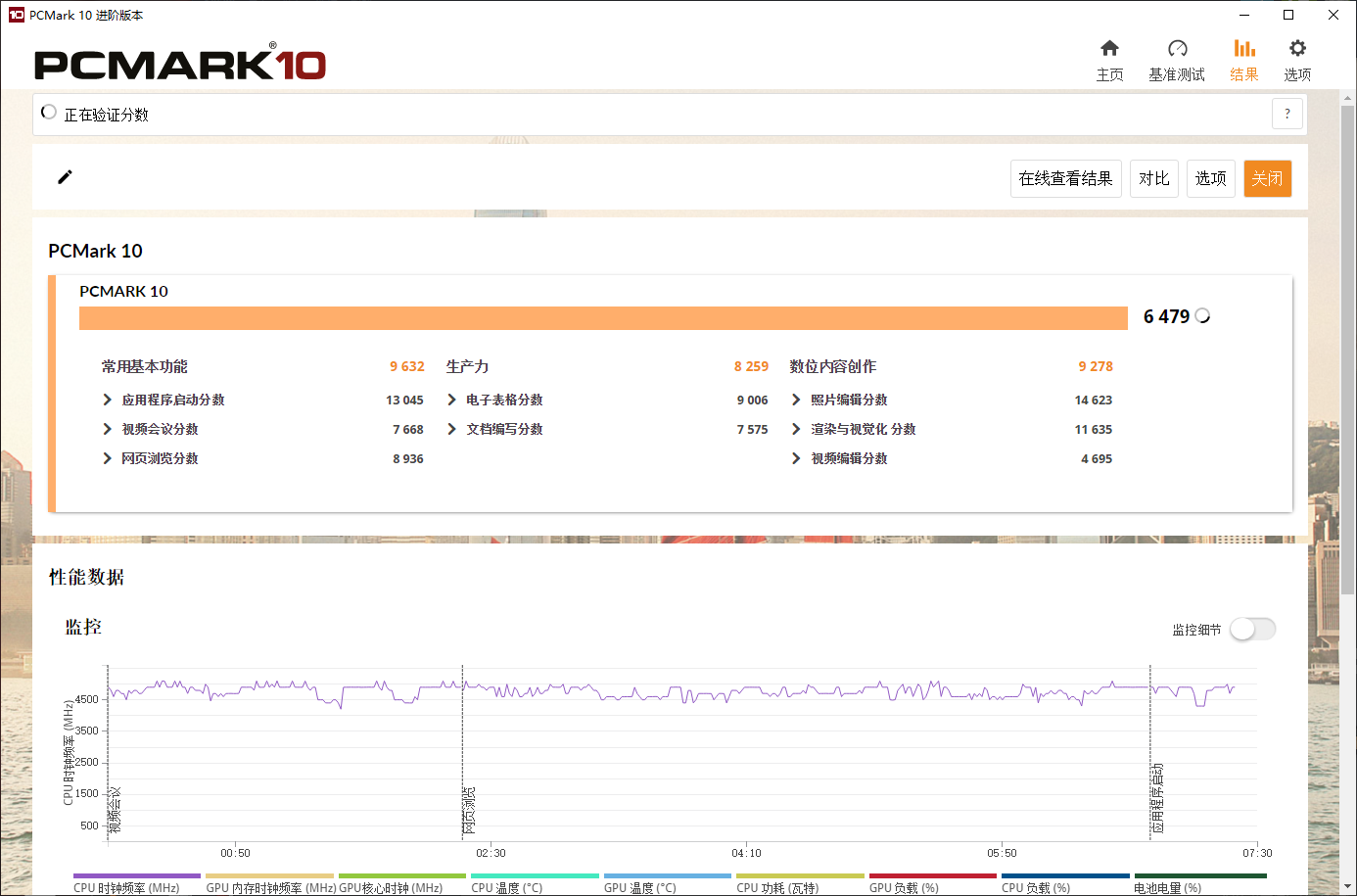
Task: Select the Results (结果) bar chart icon
Action: pos(1244,49)
